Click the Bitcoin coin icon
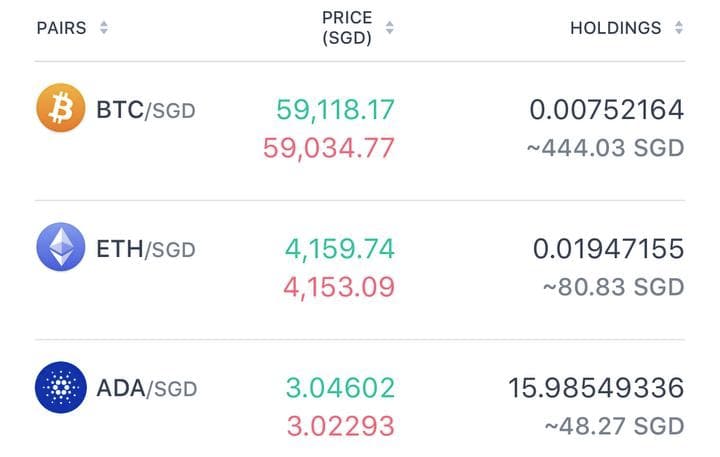 (61, 108)
